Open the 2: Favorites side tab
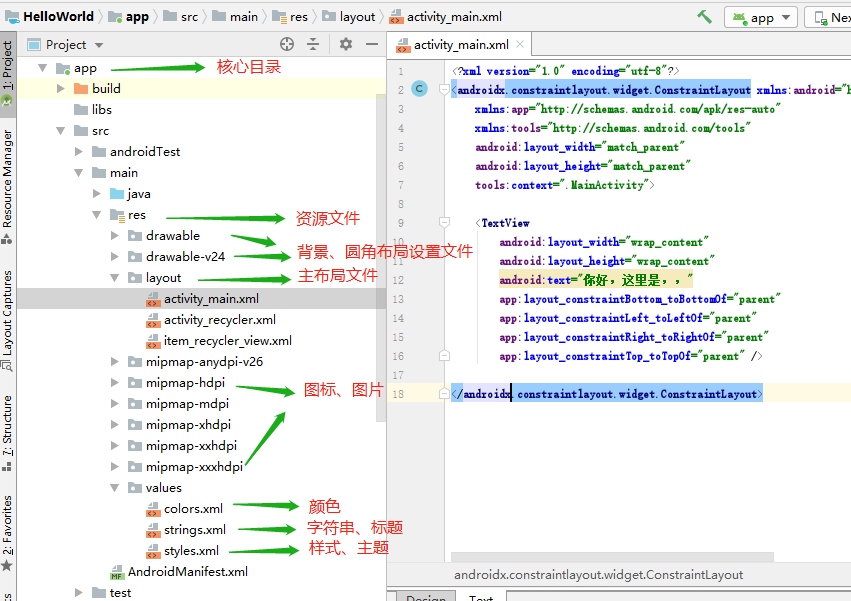851x601 pixels. click(x=8, y=533)
